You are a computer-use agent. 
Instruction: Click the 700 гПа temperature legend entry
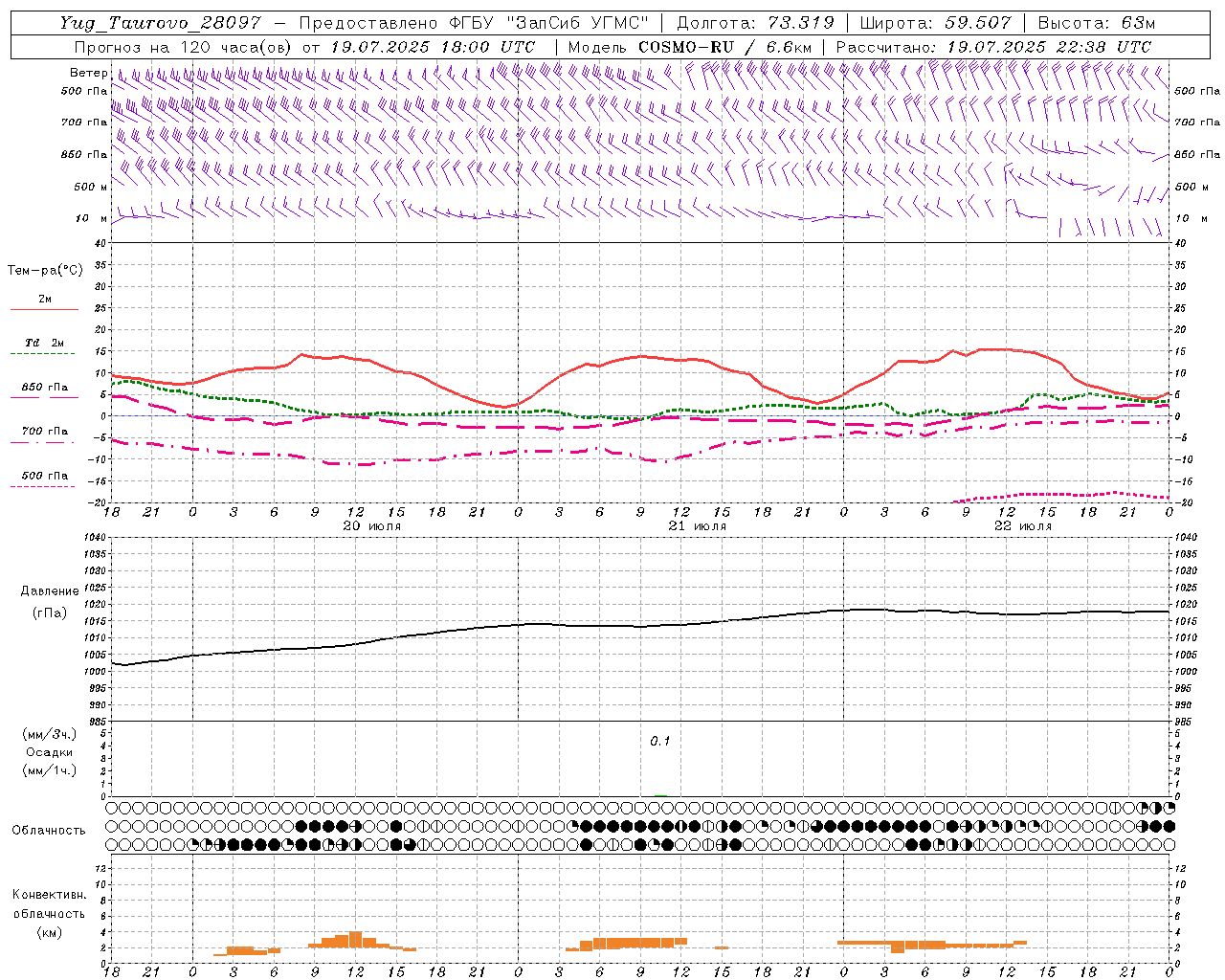point(45,432)
